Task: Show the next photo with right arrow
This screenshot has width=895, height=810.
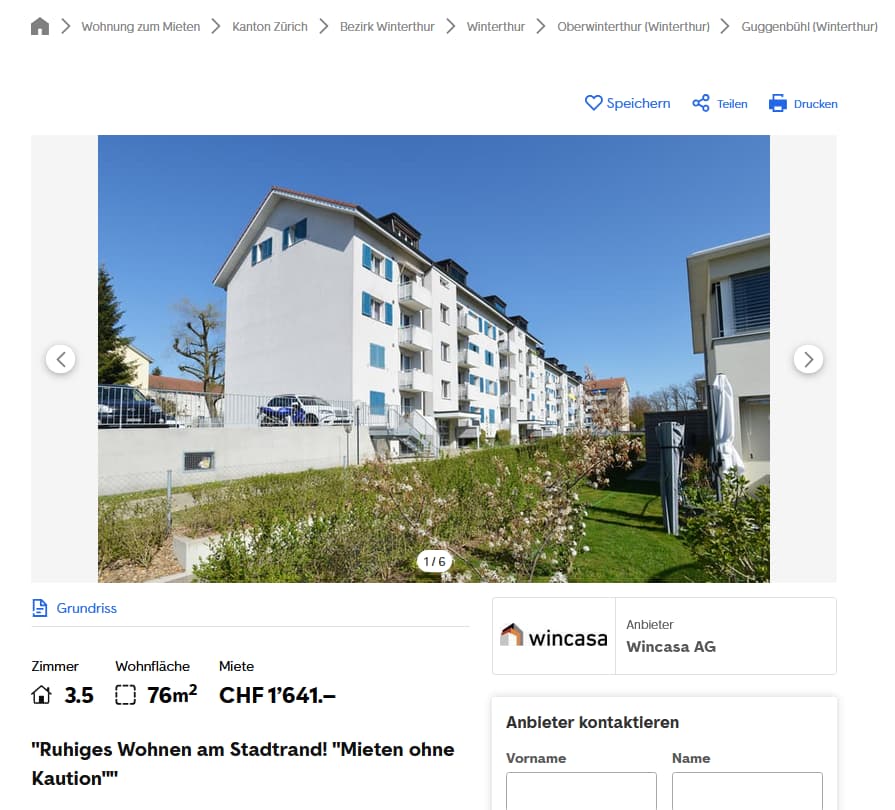Action: pyautogui.click(x=808, y=359)
